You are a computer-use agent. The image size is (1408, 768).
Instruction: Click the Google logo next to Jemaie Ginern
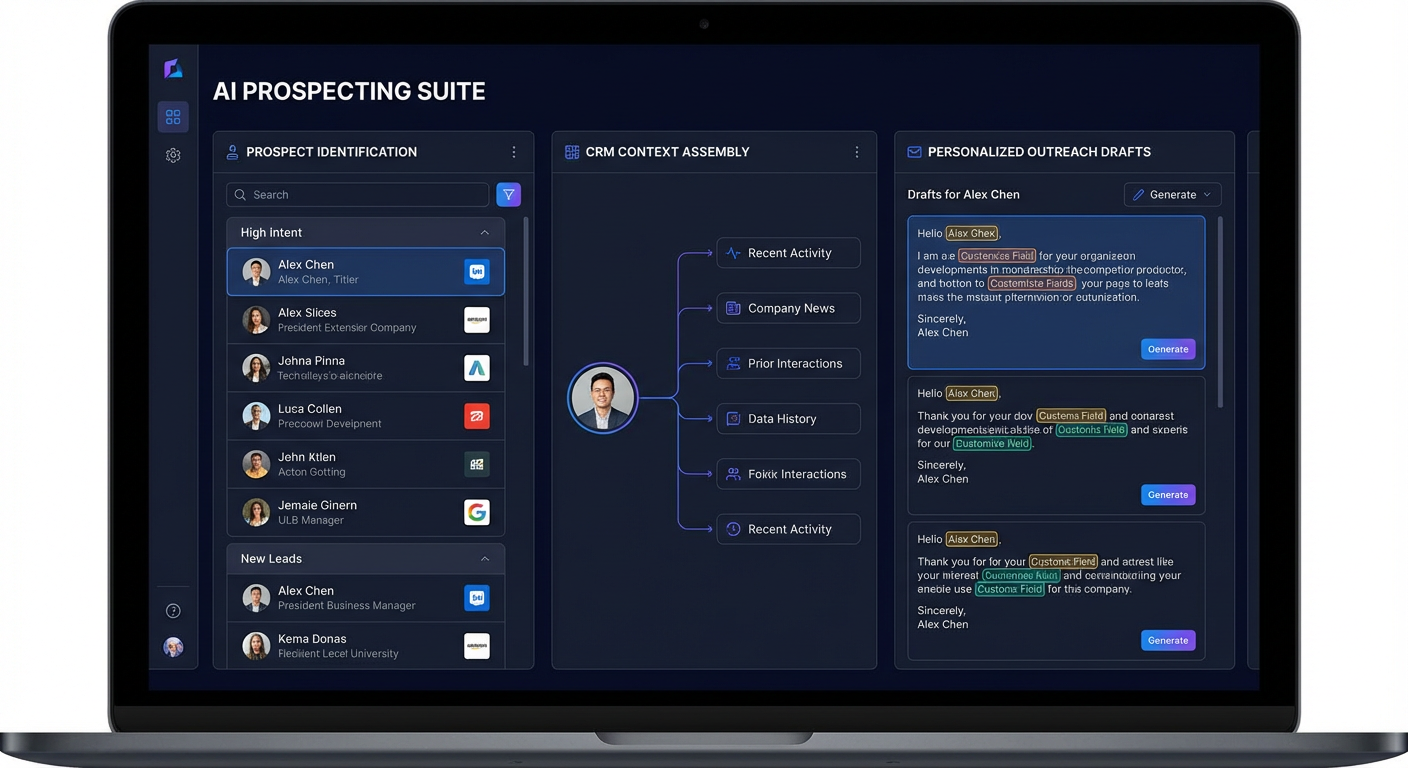(x=477, y=512)
